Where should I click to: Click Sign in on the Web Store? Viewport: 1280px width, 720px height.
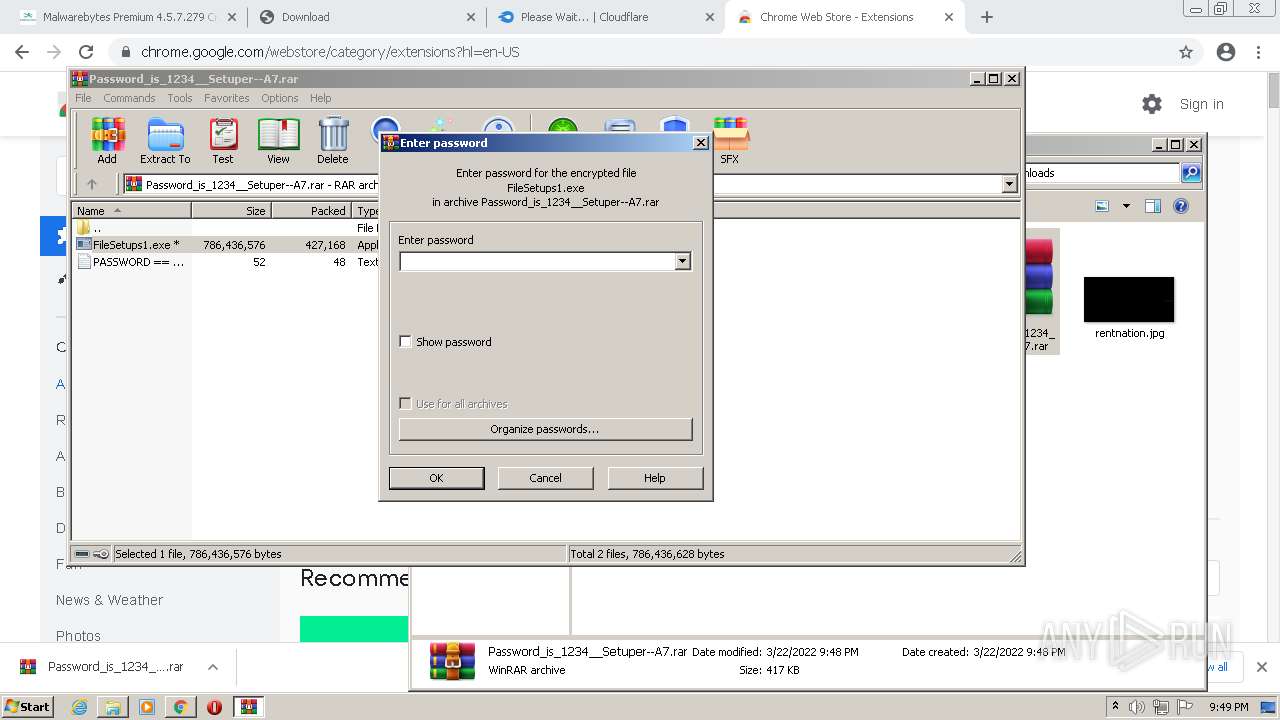tap(1201, 104)
